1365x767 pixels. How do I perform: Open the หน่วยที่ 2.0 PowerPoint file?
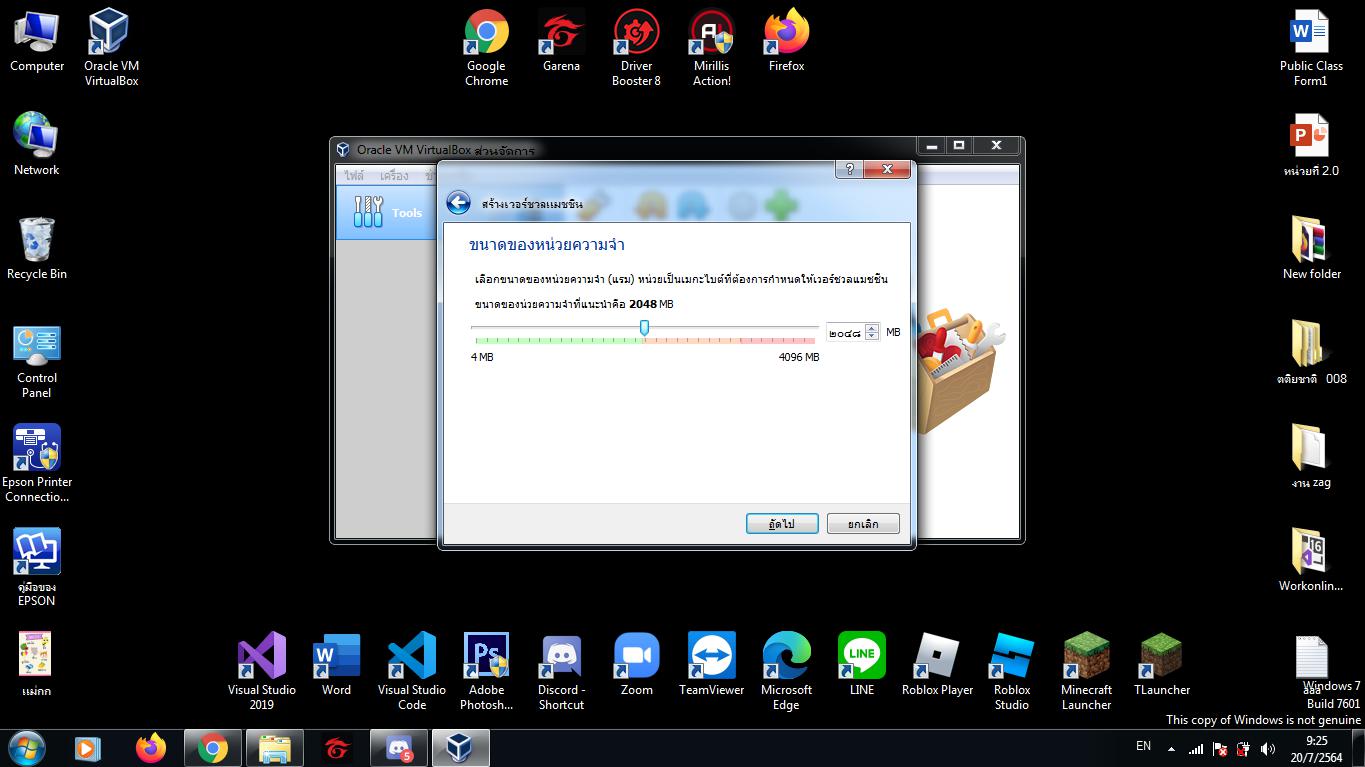(x=1311, y=146)
